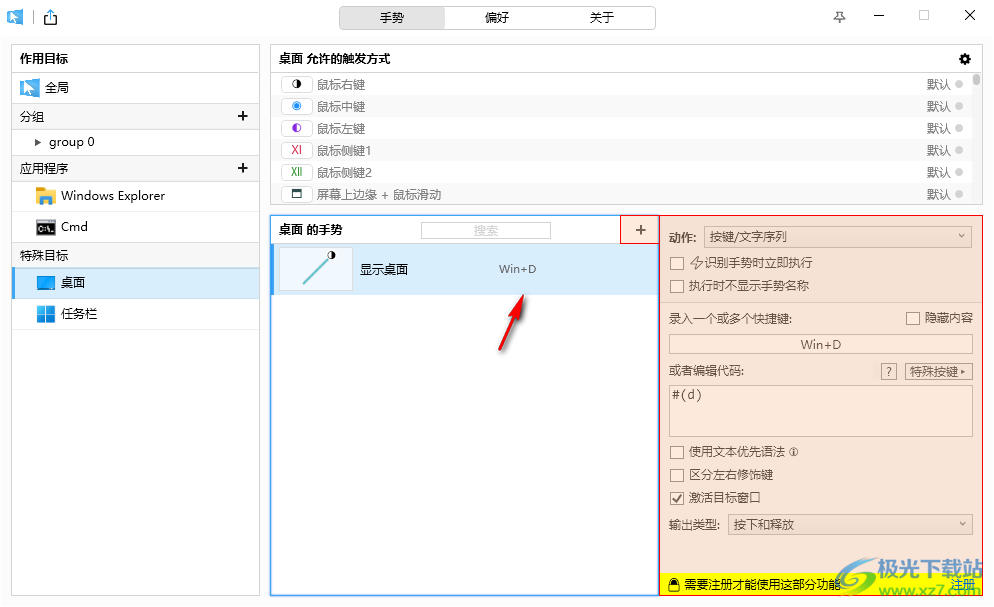994x607 pixels.
Task: Uncheck activate target window
Action: (677, 498)
